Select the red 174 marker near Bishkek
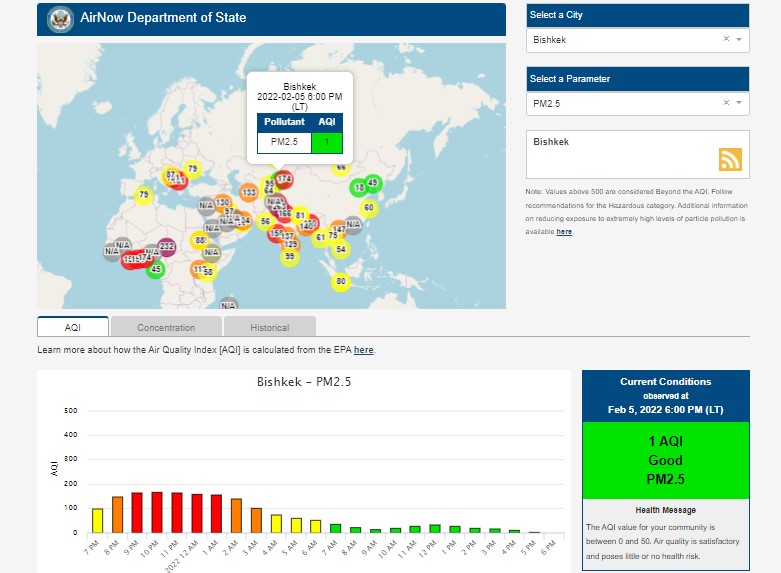 [x=284, y=179]
